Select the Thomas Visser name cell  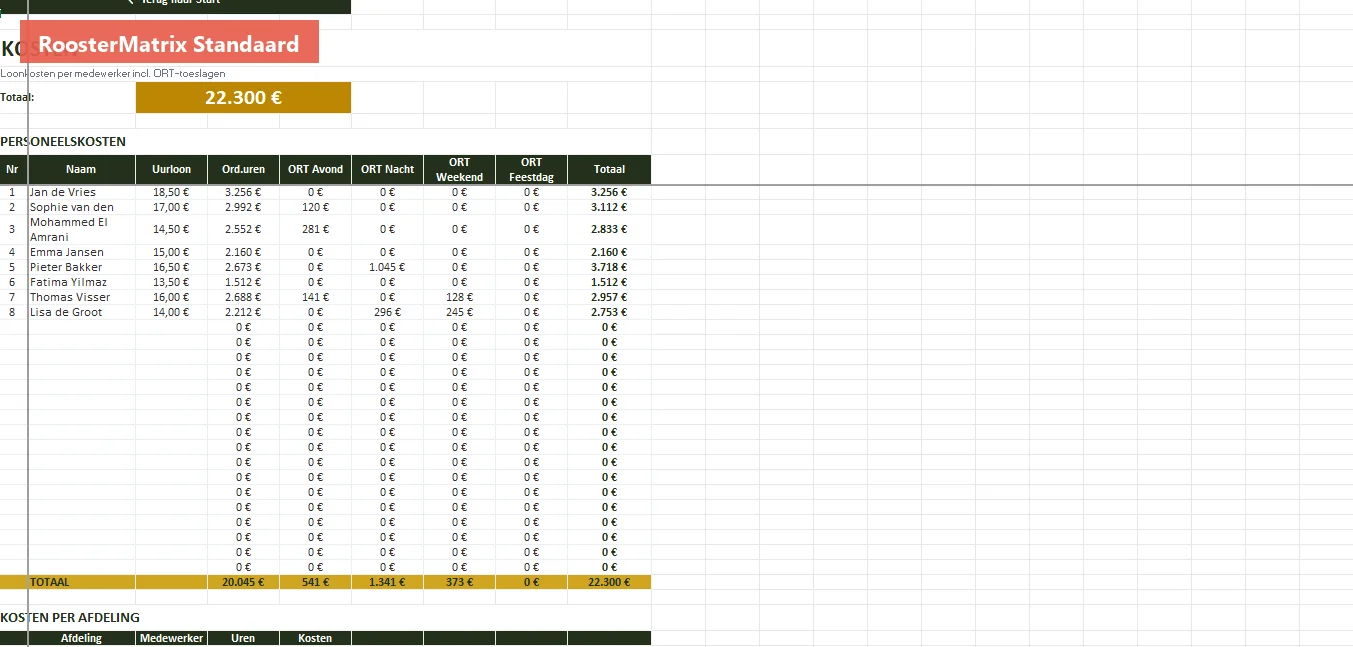(x=81, y=297)
